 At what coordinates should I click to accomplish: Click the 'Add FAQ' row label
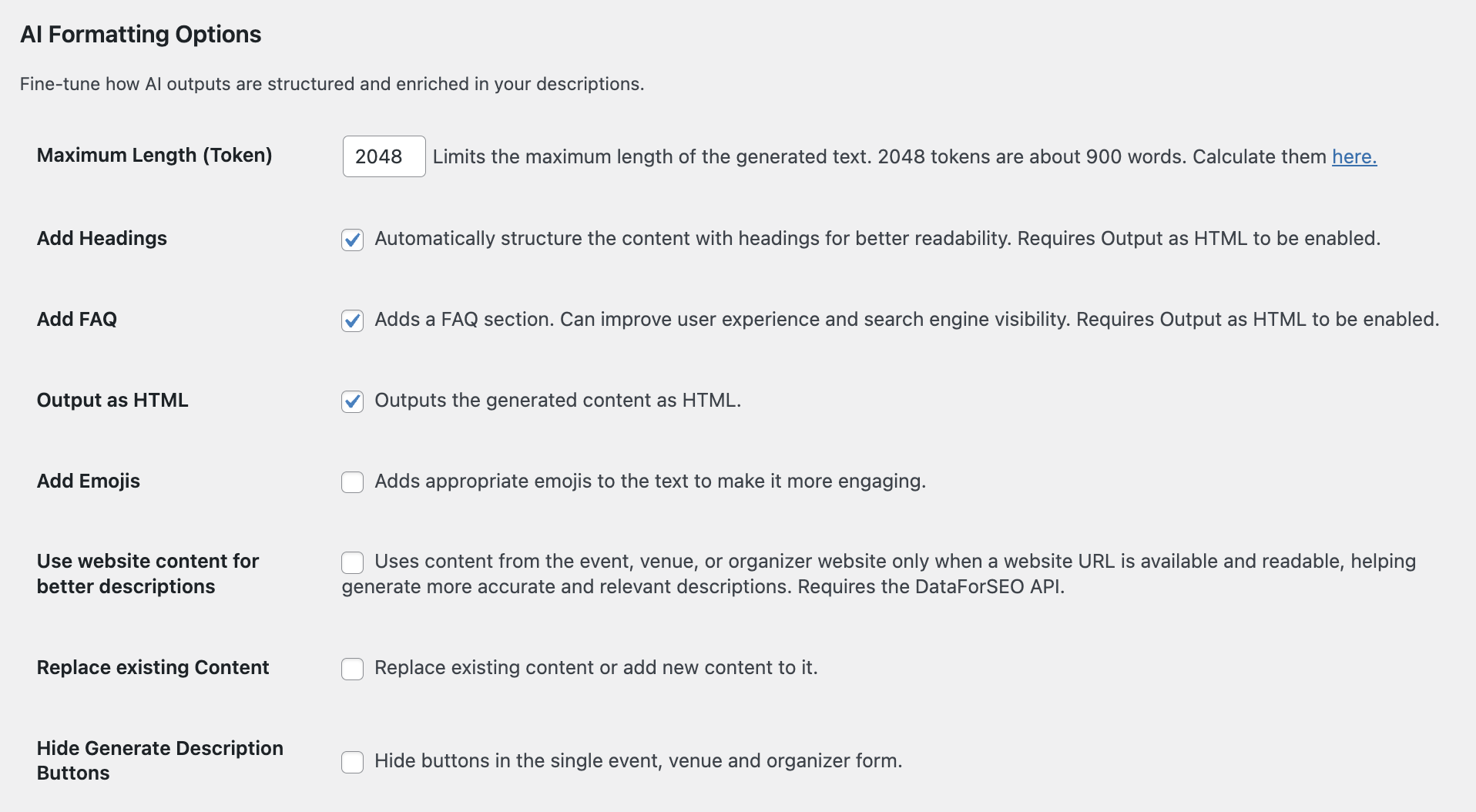pos(77,319)
